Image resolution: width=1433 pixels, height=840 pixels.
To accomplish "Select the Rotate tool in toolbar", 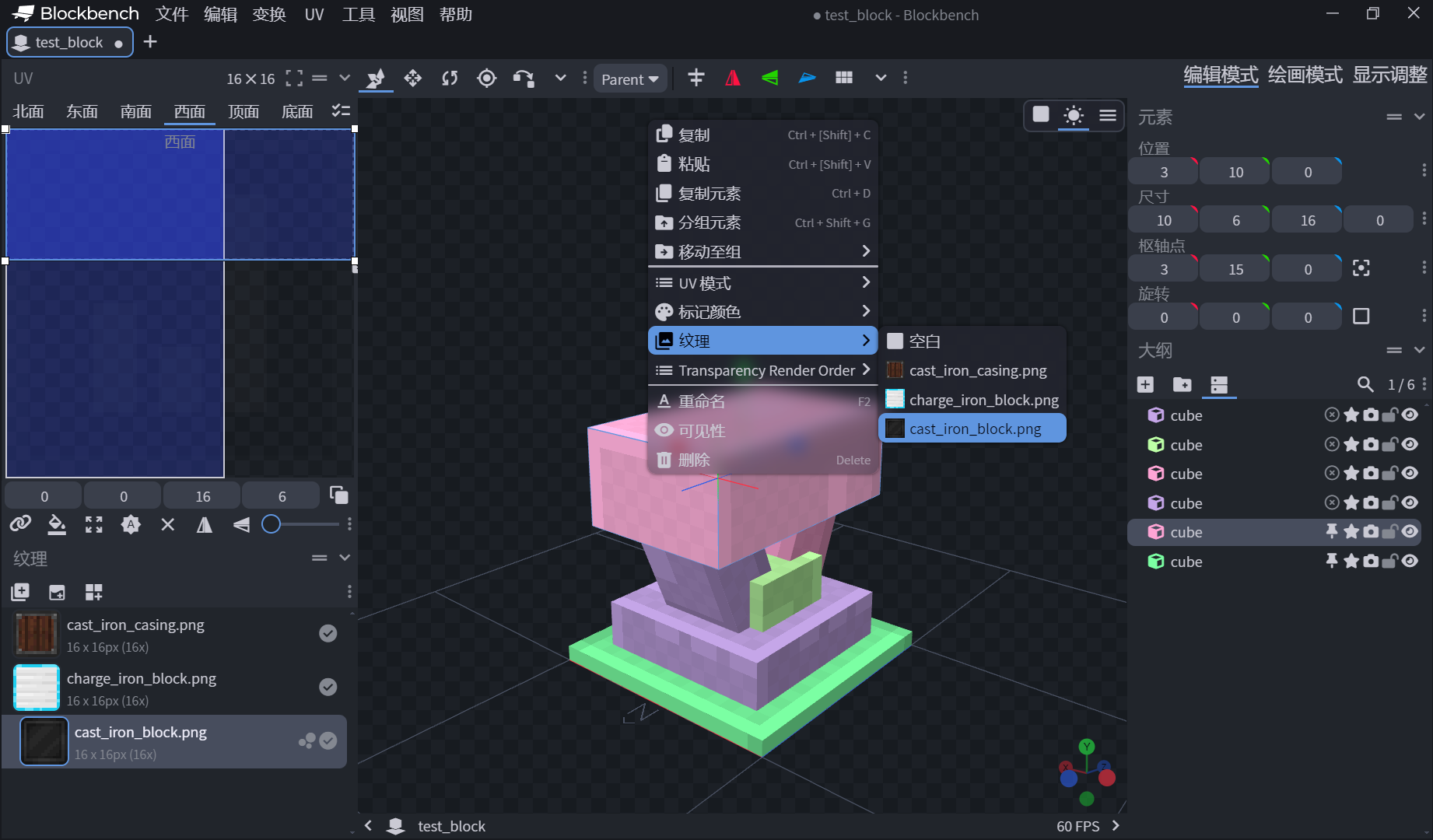I will point(450,79).
